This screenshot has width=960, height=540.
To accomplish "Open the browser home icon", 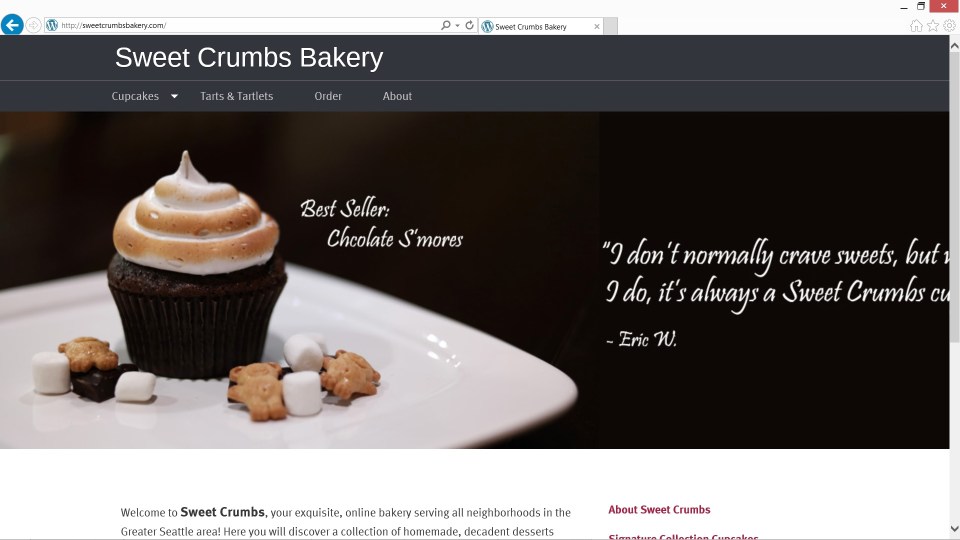I will click(x=916, y=26).
